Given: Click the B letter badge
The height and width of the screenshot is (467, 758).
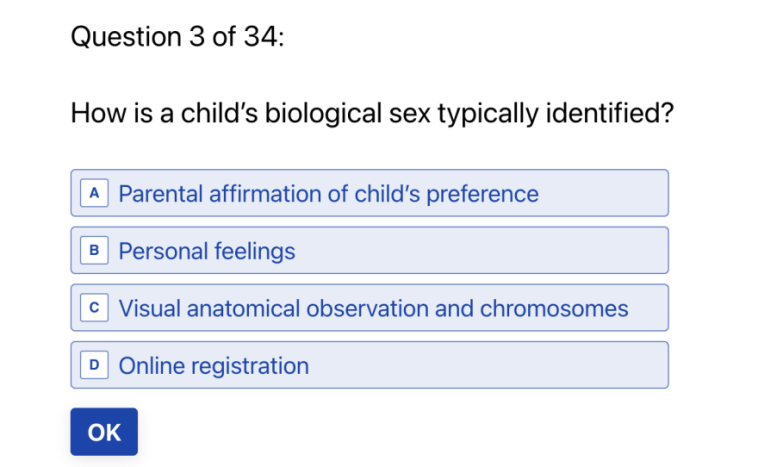Looking at the screenshot, I should tap(94, 251).
